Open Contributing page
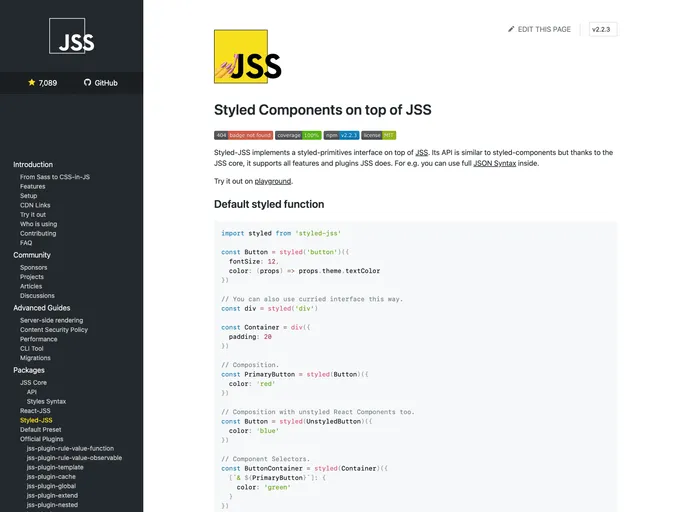The width and height of the screenshot is (688, 512). 38,233
